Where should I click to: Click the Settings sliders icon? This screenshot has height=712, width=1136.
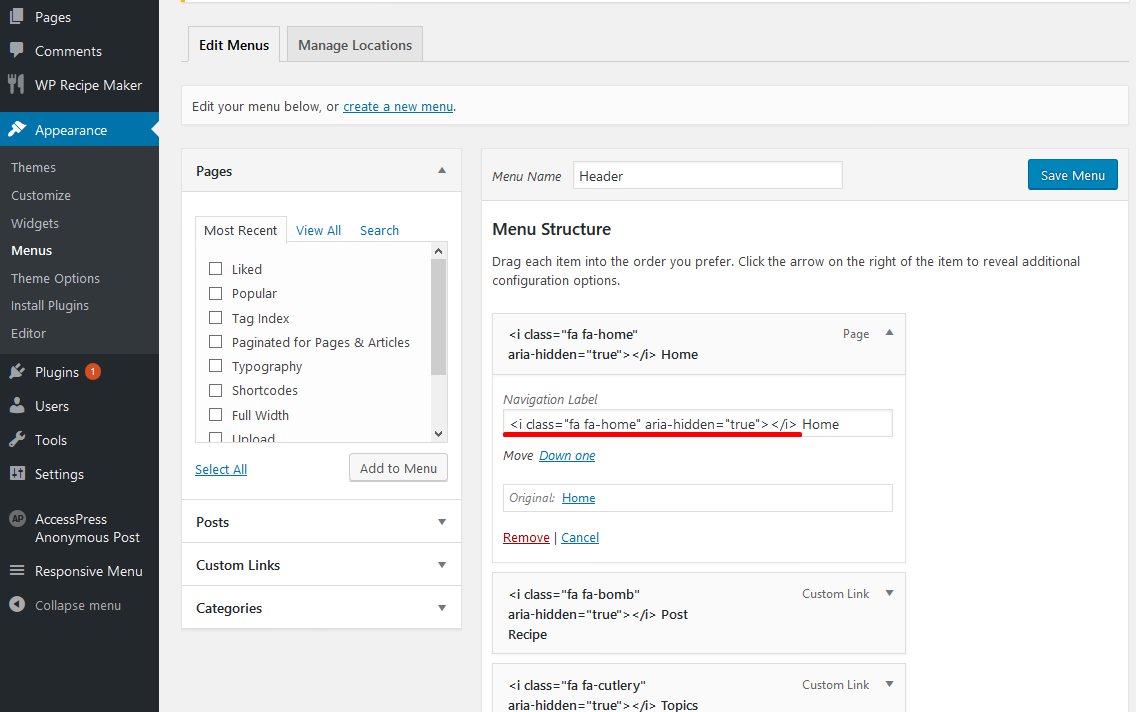17,474
